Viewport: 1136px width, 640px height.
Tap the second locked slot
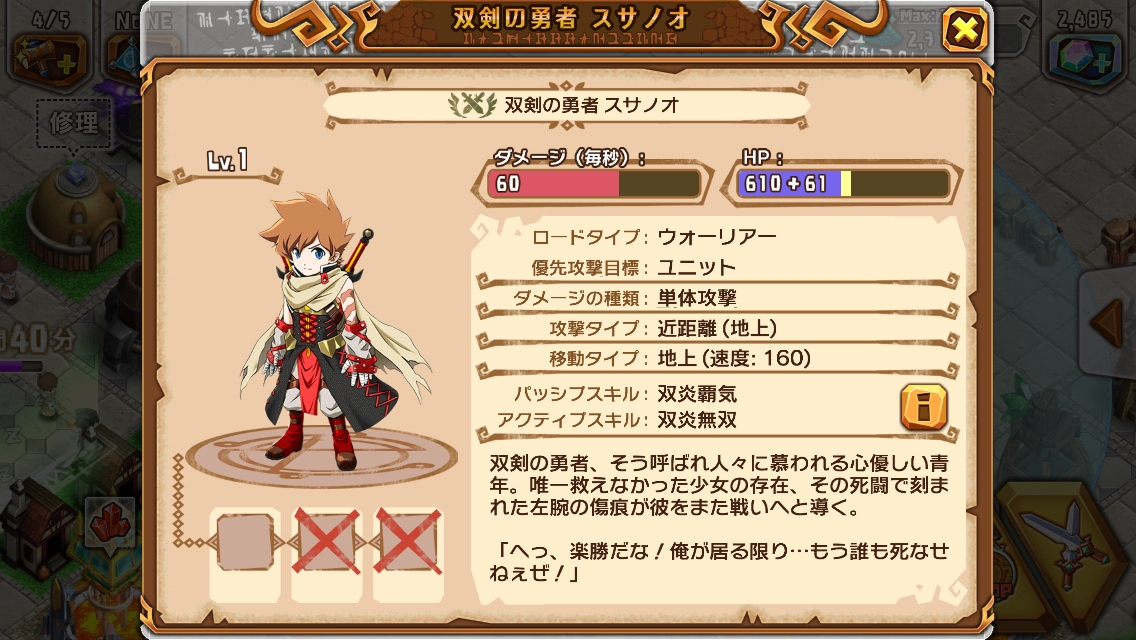(x=327, y=542)
